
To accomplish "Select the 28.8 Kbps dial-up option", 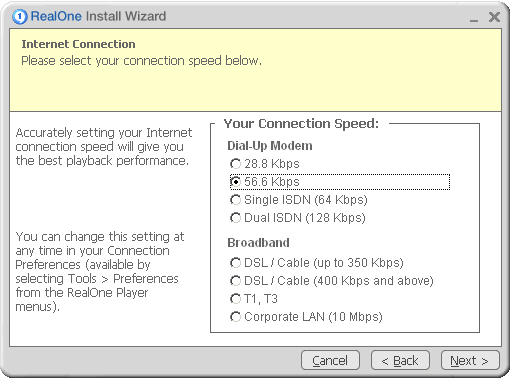I will [x=265, y=164].
